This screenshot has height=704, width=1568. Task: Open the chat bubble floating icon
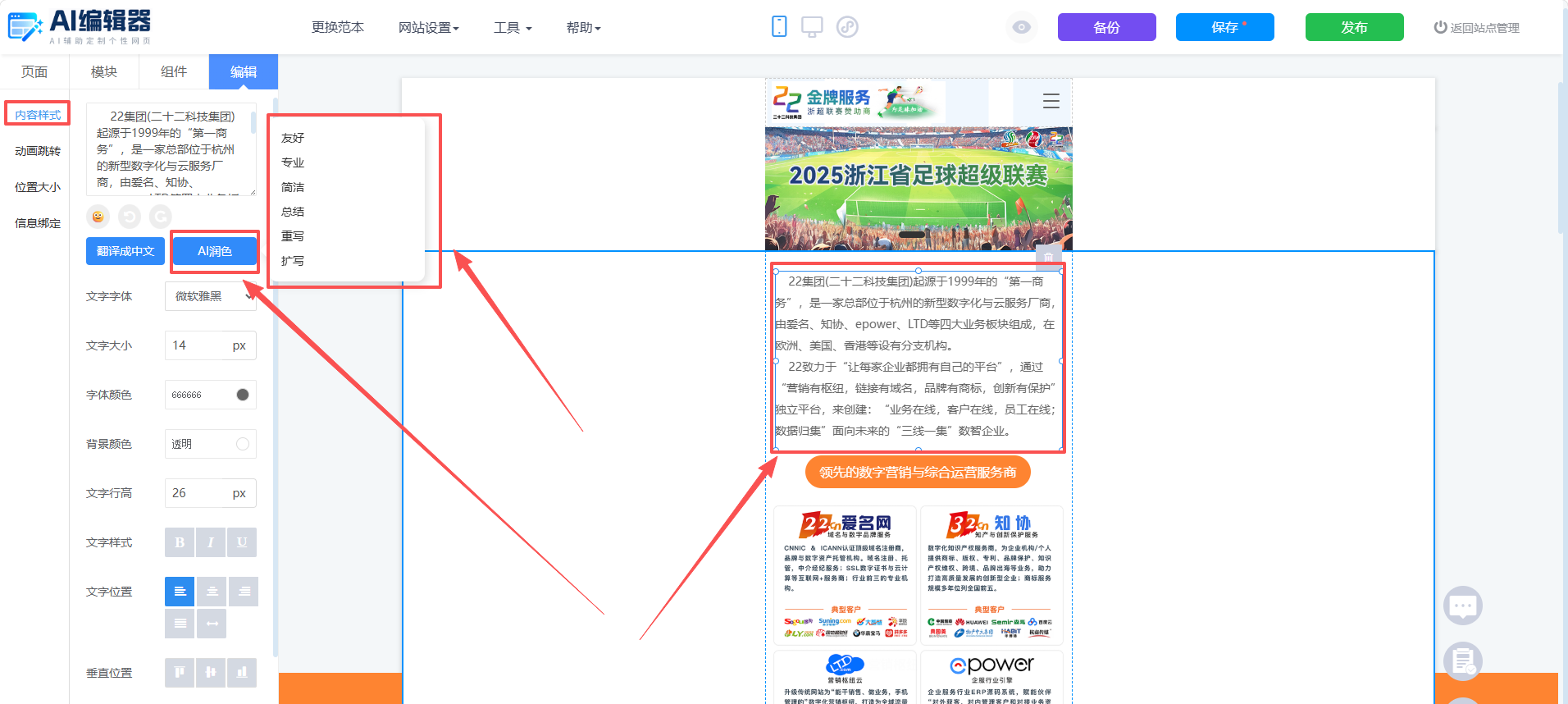[x=1463, y=606]
